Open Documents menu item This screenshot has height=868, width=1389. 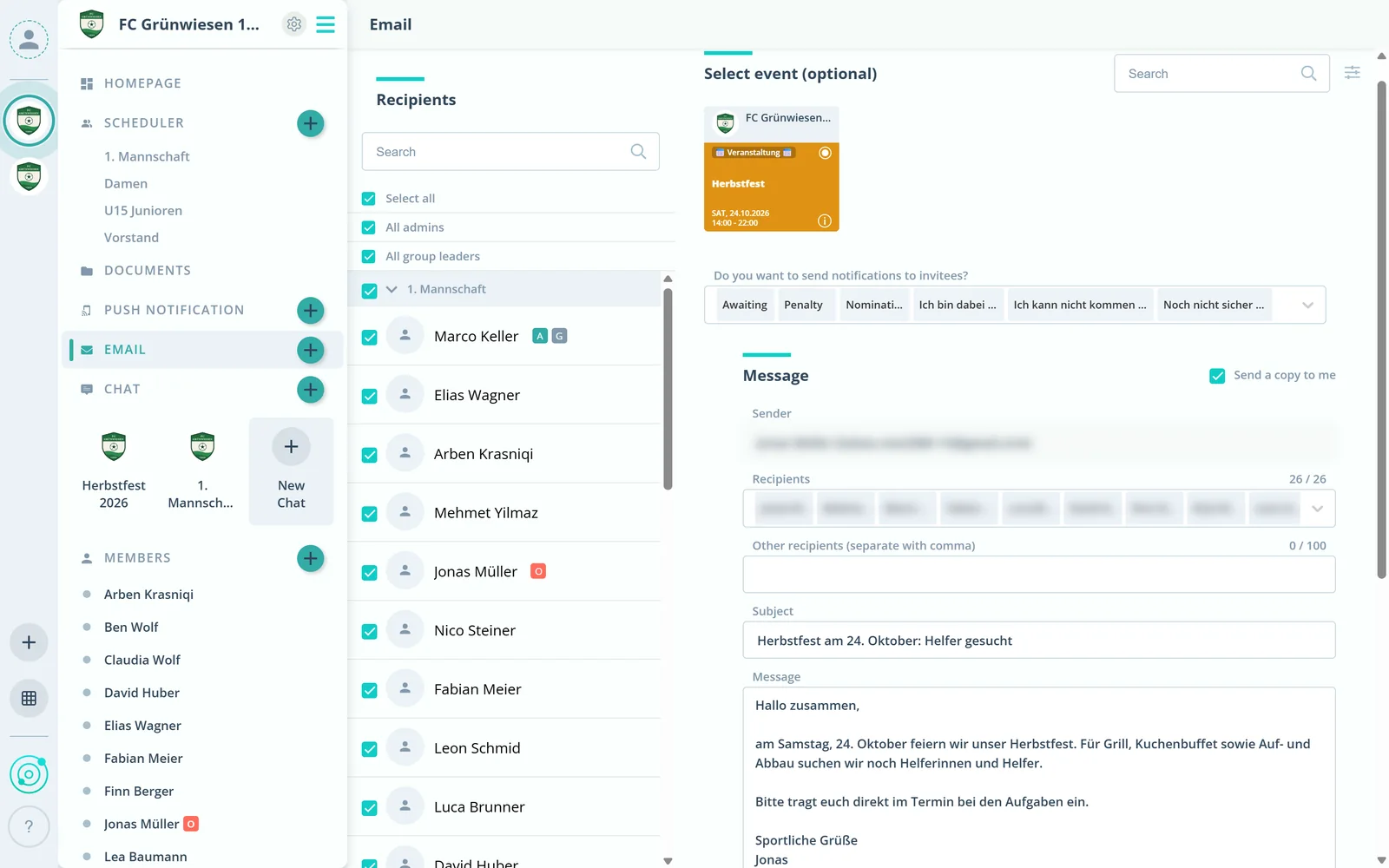pos(148,271)
